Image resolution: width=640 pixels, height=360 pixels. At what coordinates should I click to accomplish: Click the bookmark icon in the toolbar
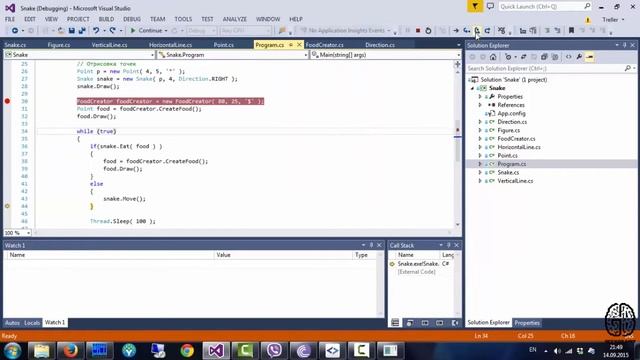pyautogui.click(x=571, y=31)
